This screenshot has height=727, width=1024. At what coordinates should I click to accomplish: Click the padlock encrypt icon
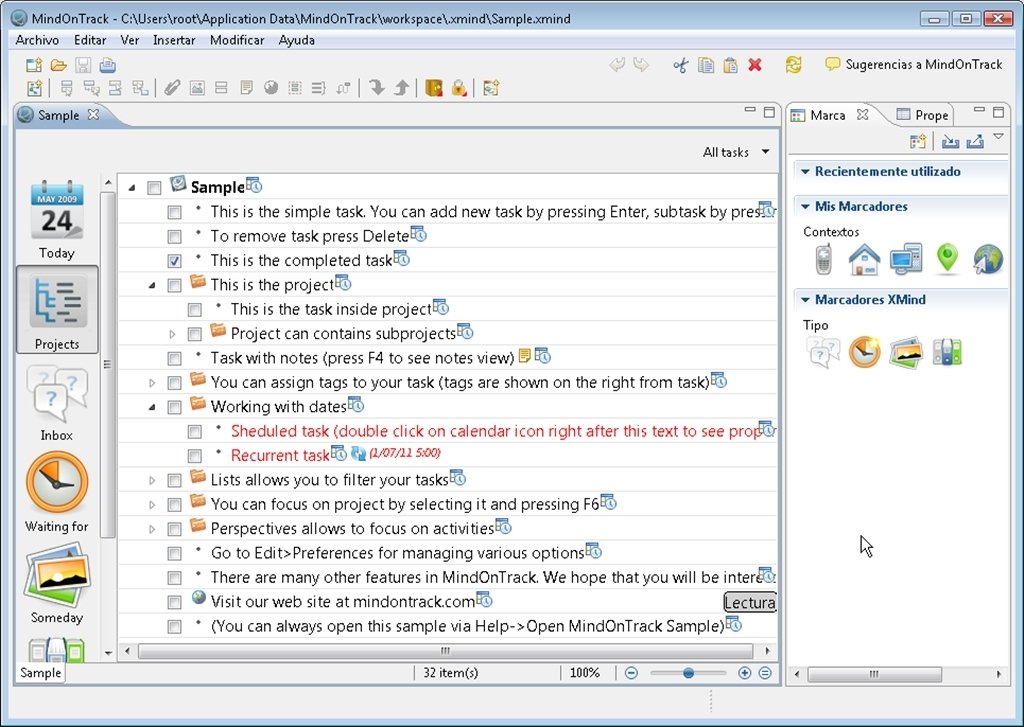tap(459, 88)
